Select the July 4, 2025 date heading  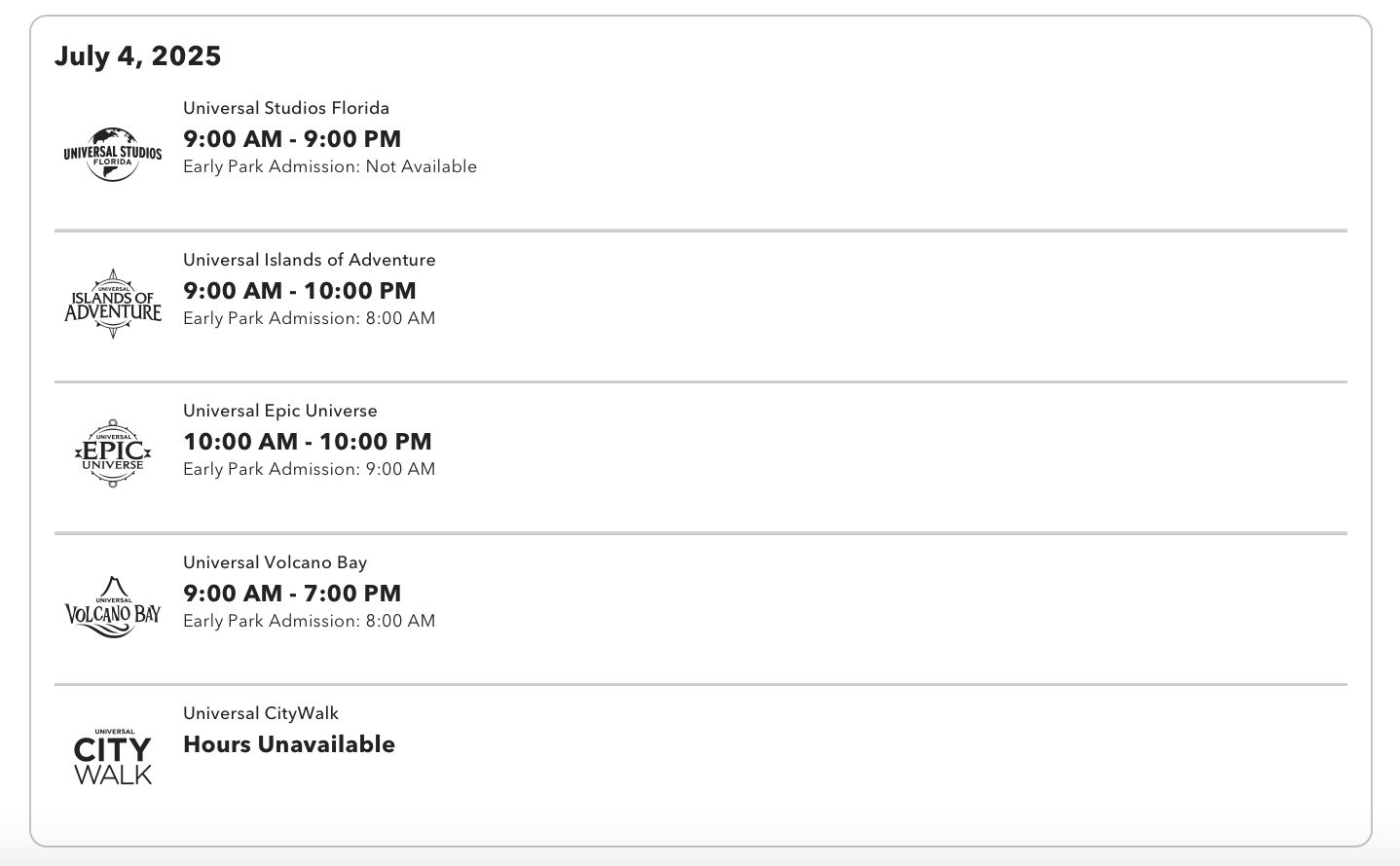pos(138,55)
